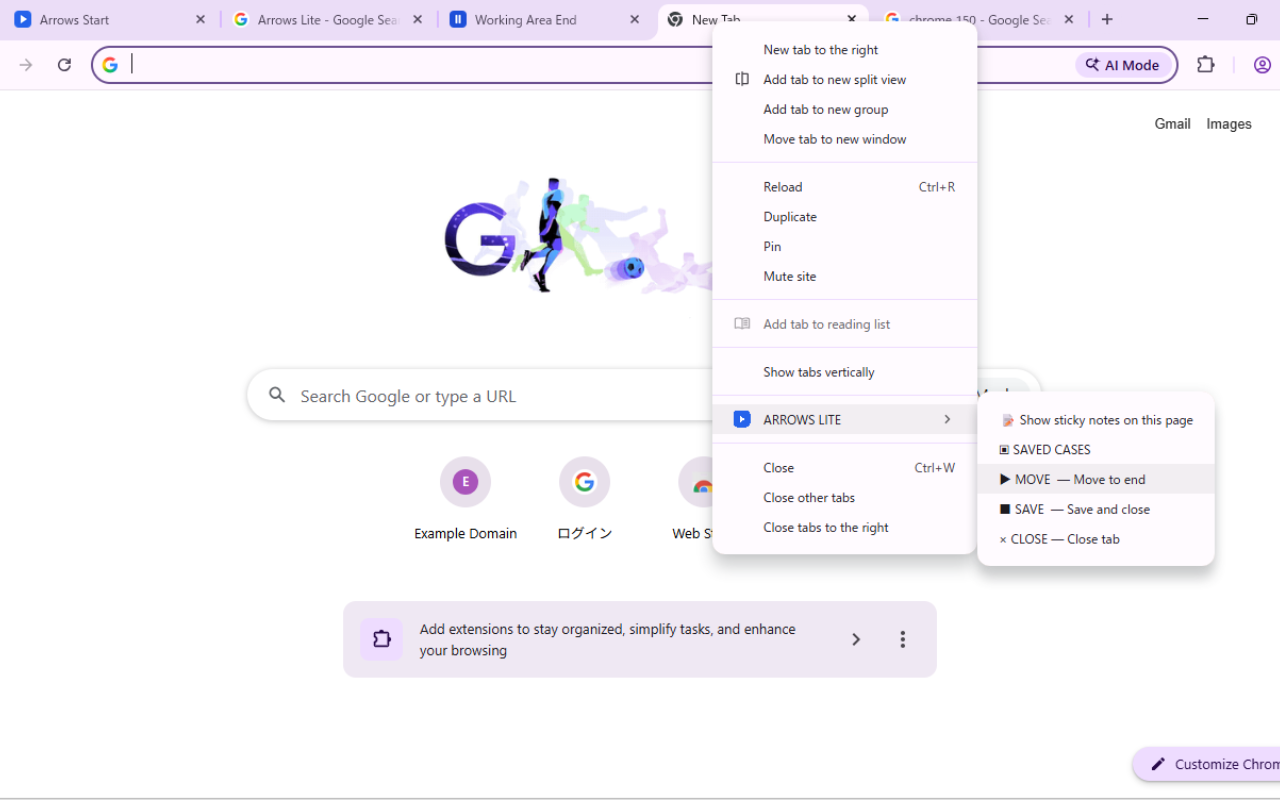Viewport: 1280px width, 800px height.
Task: Click the Working Area End tab favicon
Action: point(458,20)
